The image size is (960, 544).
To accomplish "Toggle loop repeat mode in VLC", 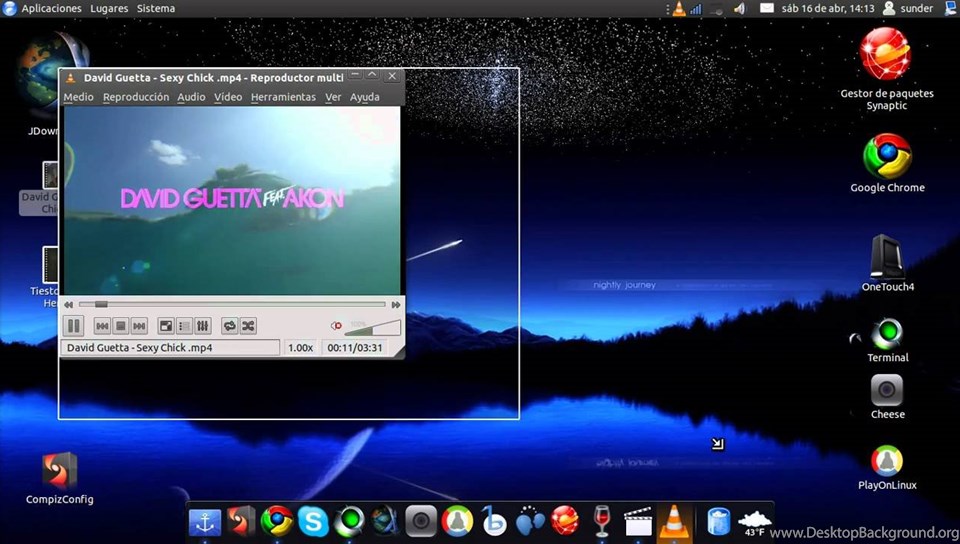I will tap(230, 326).
